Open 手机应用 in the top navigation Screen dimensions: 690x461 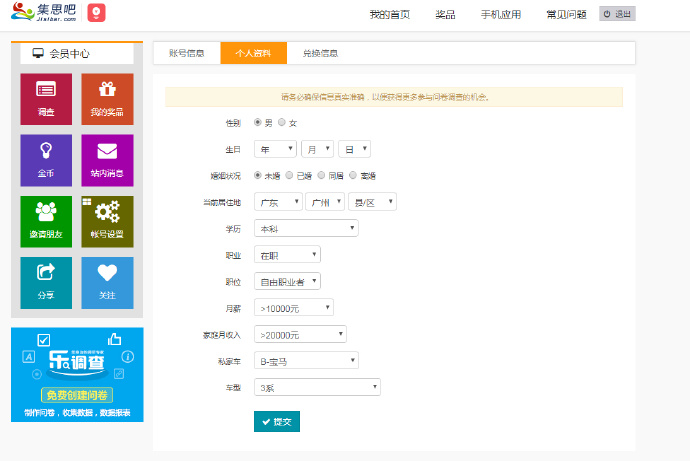[x=501, y=14]
